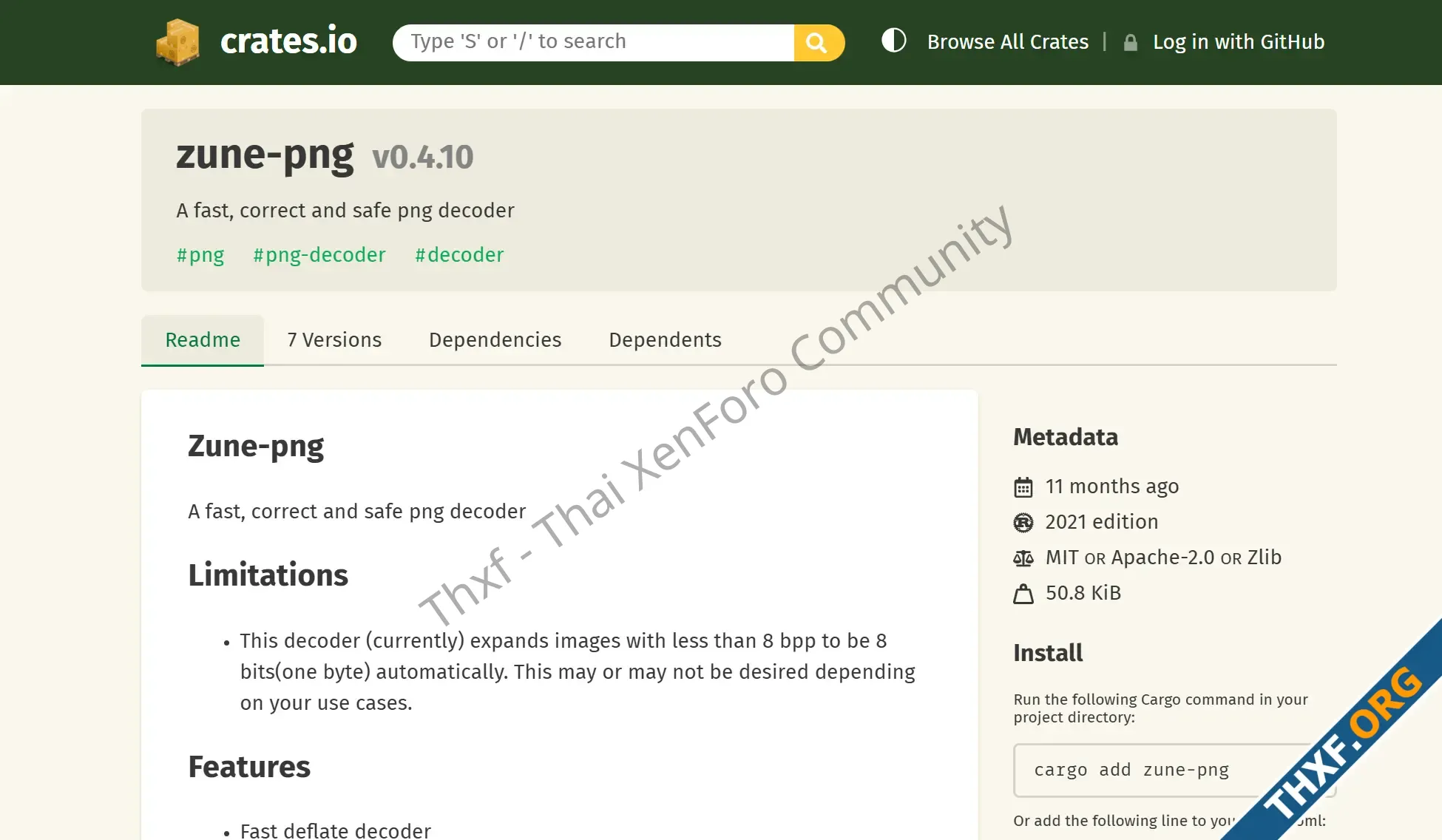Click the Install heading
The image size is (1442, 840).
(1048, 653)
